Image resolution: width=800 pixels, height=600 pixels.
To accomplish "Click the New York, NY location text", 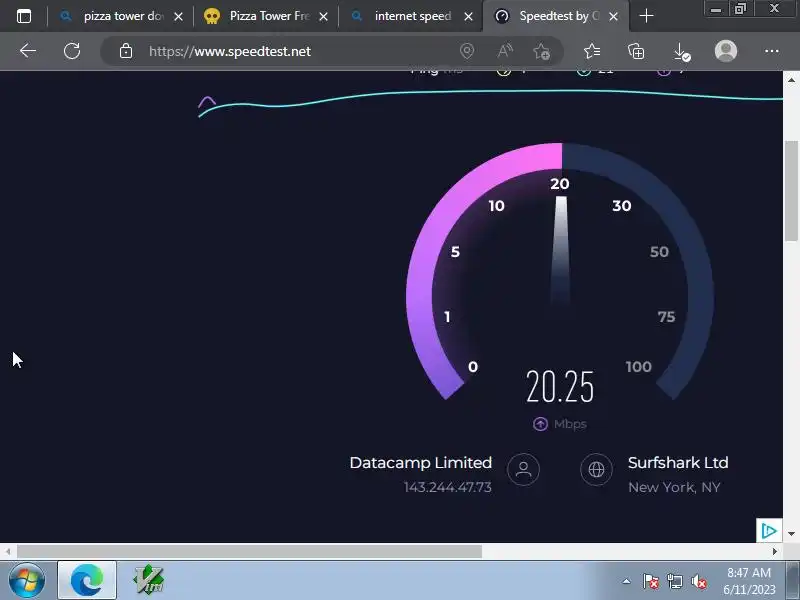I will (674, 487).
